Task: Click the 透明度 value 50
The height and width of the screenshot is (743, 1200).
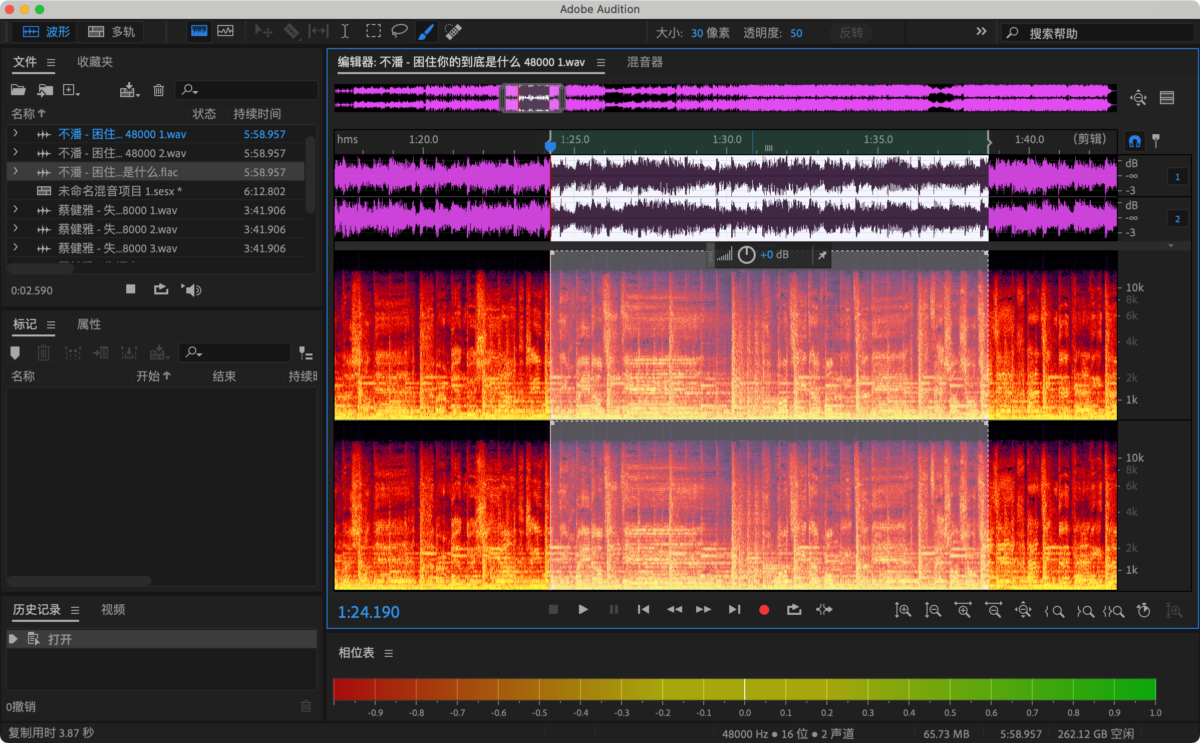Action: coord(796,32)
